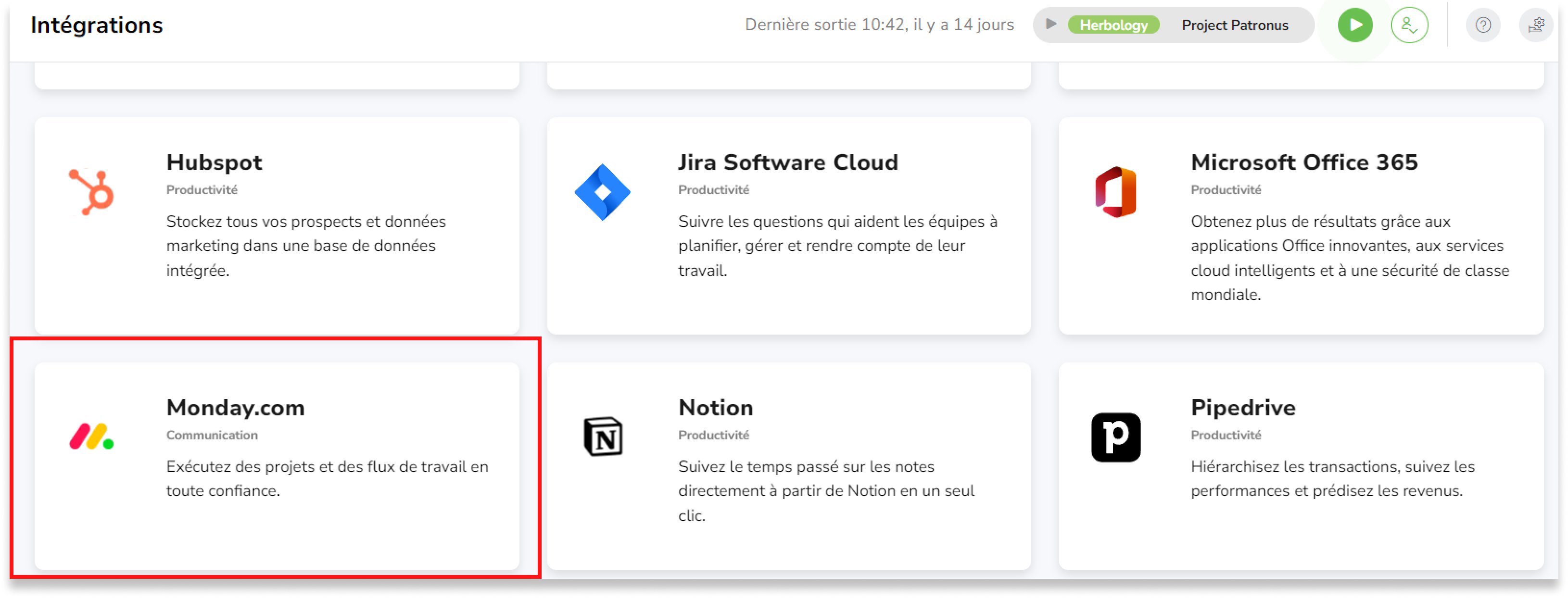This screenshot has height=598, width=1568.
Task: Click 'Suivez le temps passé' description
Action: point(827,491)
